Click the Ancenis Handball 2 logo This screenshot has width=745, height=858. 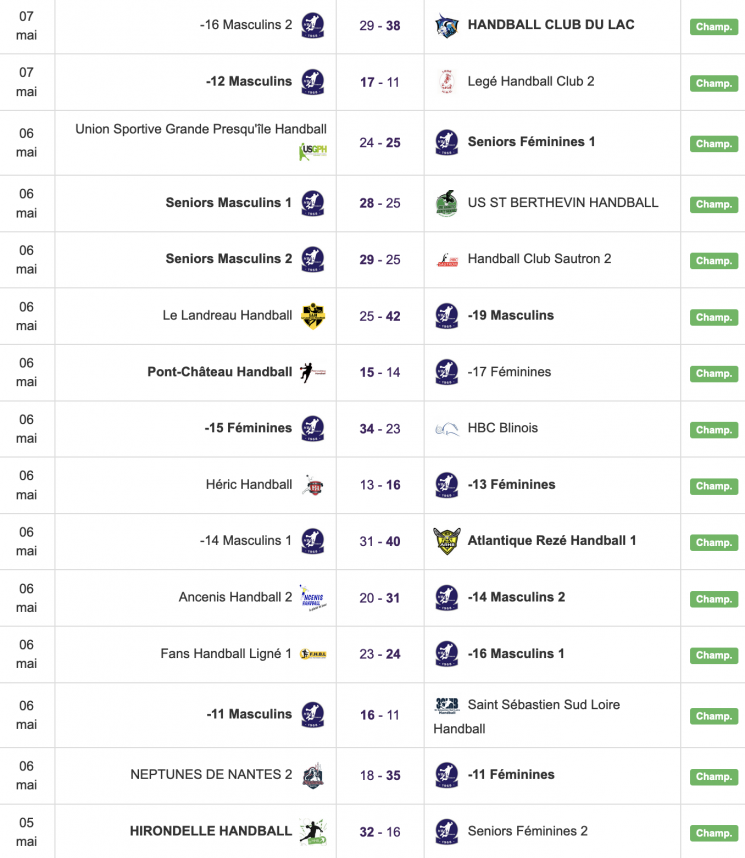[312, 598]
